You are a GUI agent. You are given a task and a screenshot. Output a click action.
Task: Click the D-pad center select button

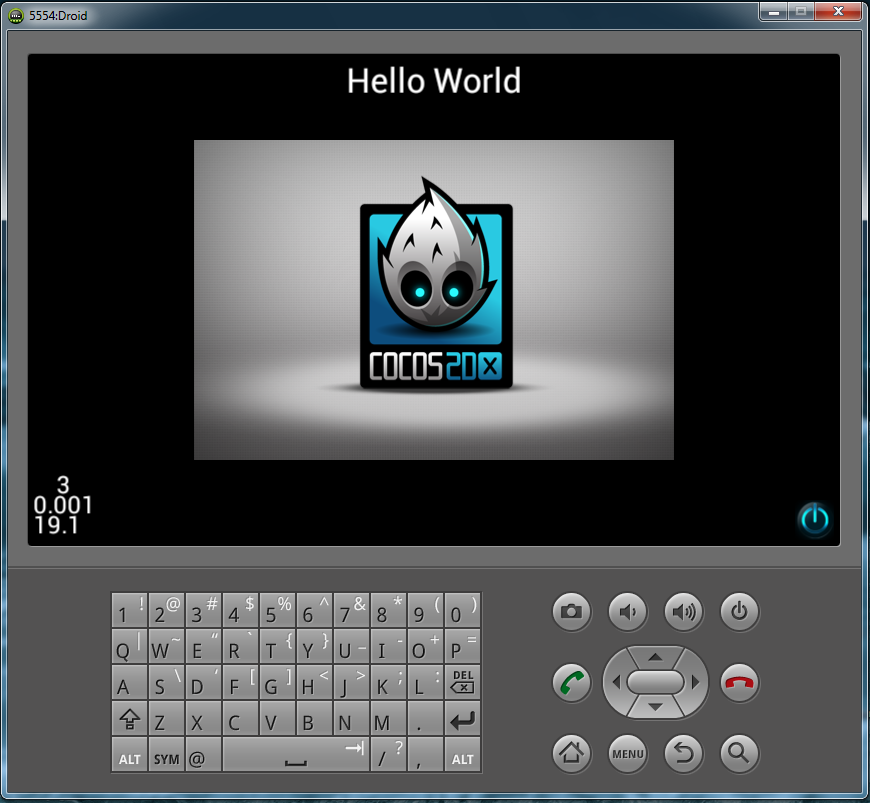tap(655, 682)
